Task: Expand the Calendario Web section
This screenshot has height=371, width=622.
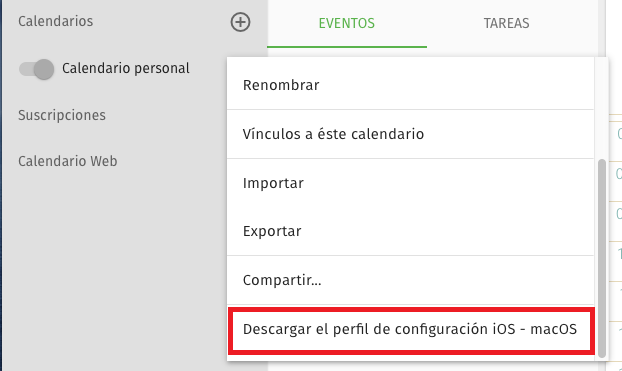Action: click(x=67, y=161)
